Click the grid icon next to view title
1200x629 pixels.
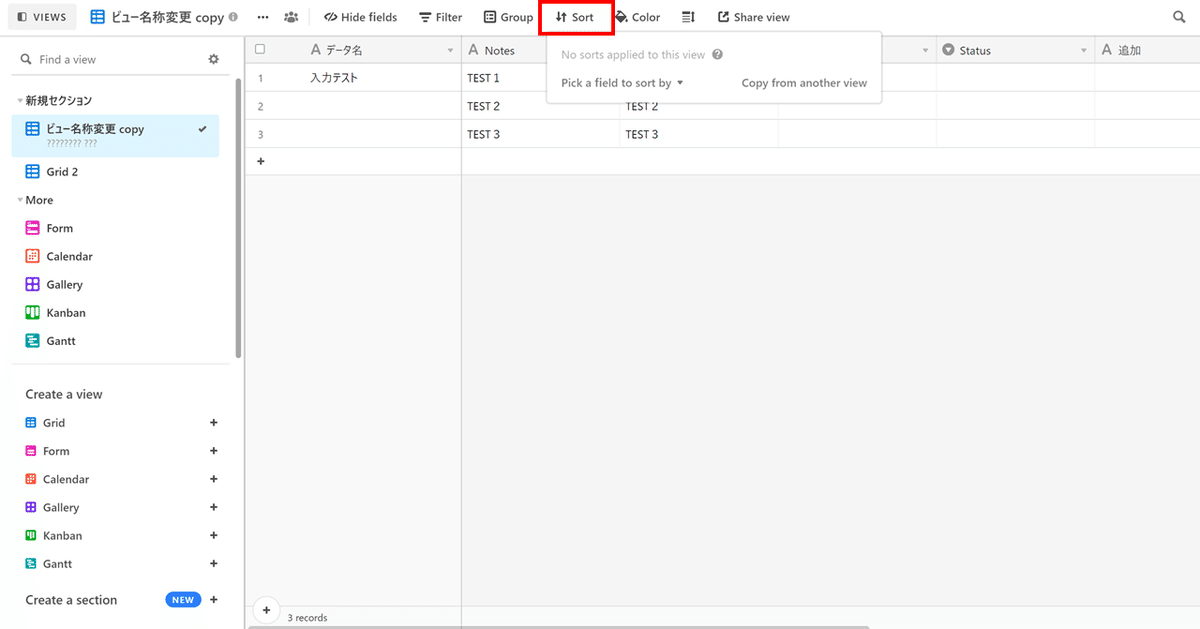(x=98, y=17)
